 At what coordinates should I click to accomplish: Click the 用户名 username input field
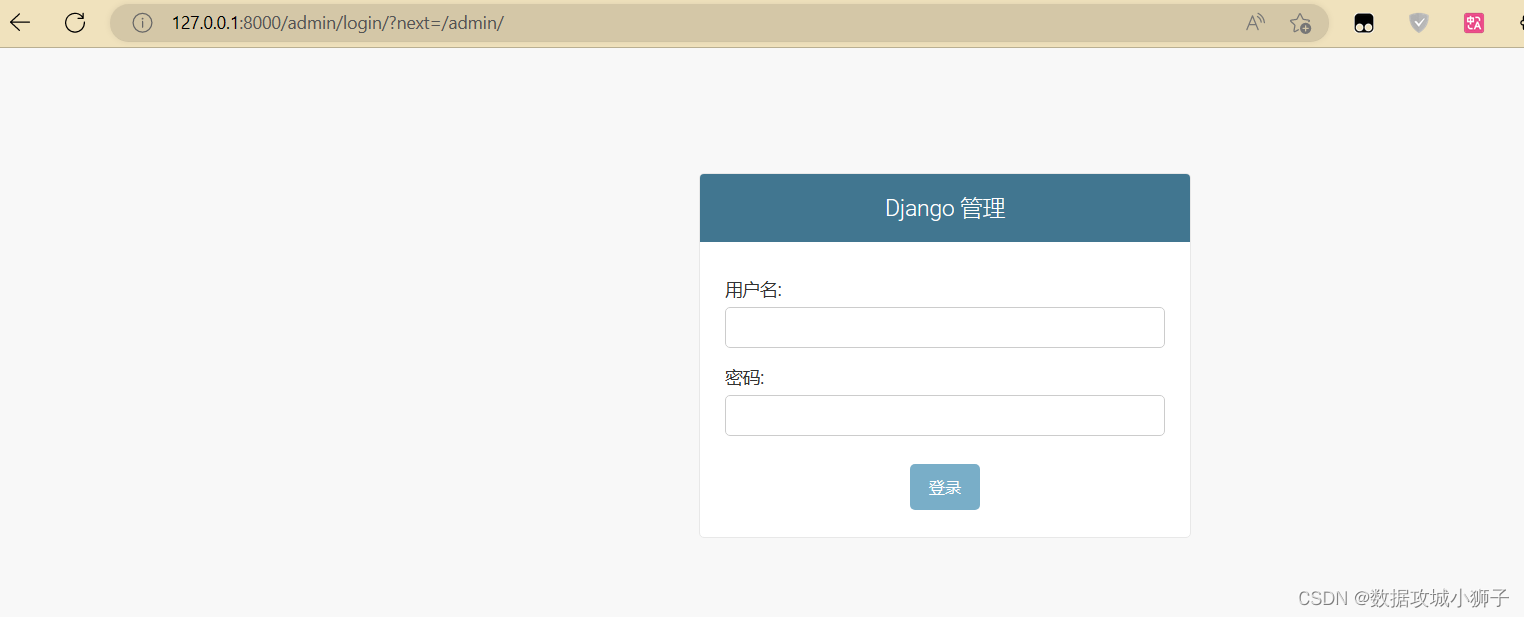(945, 328)
